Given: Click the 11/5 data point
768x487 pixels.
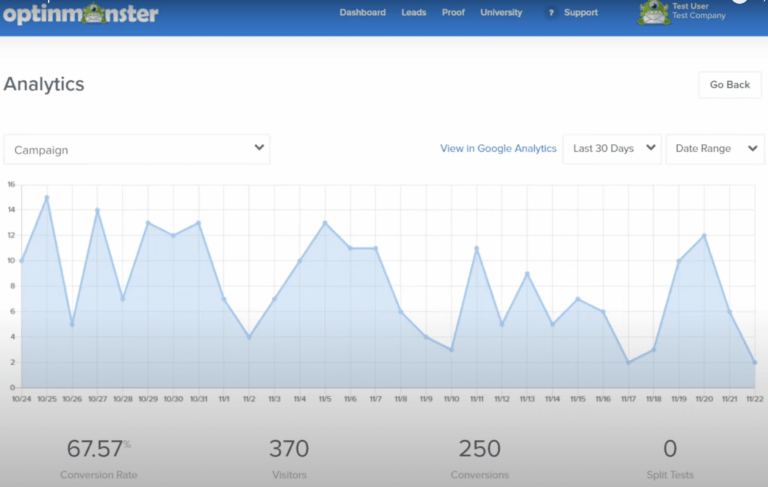Looking at the screenshot, I should click(x=325, y=223).
